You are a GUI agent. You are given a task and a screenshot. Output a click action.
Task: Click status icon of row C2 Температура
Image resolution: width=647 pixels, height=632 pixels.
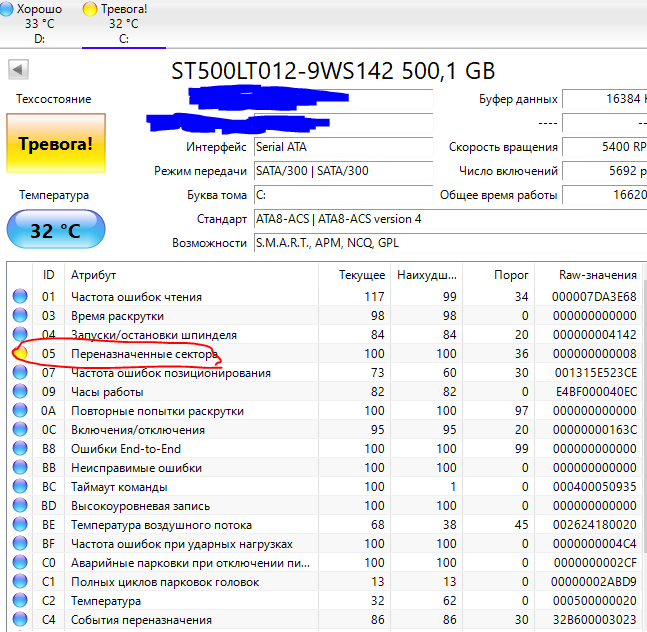[x=20, y=600]
